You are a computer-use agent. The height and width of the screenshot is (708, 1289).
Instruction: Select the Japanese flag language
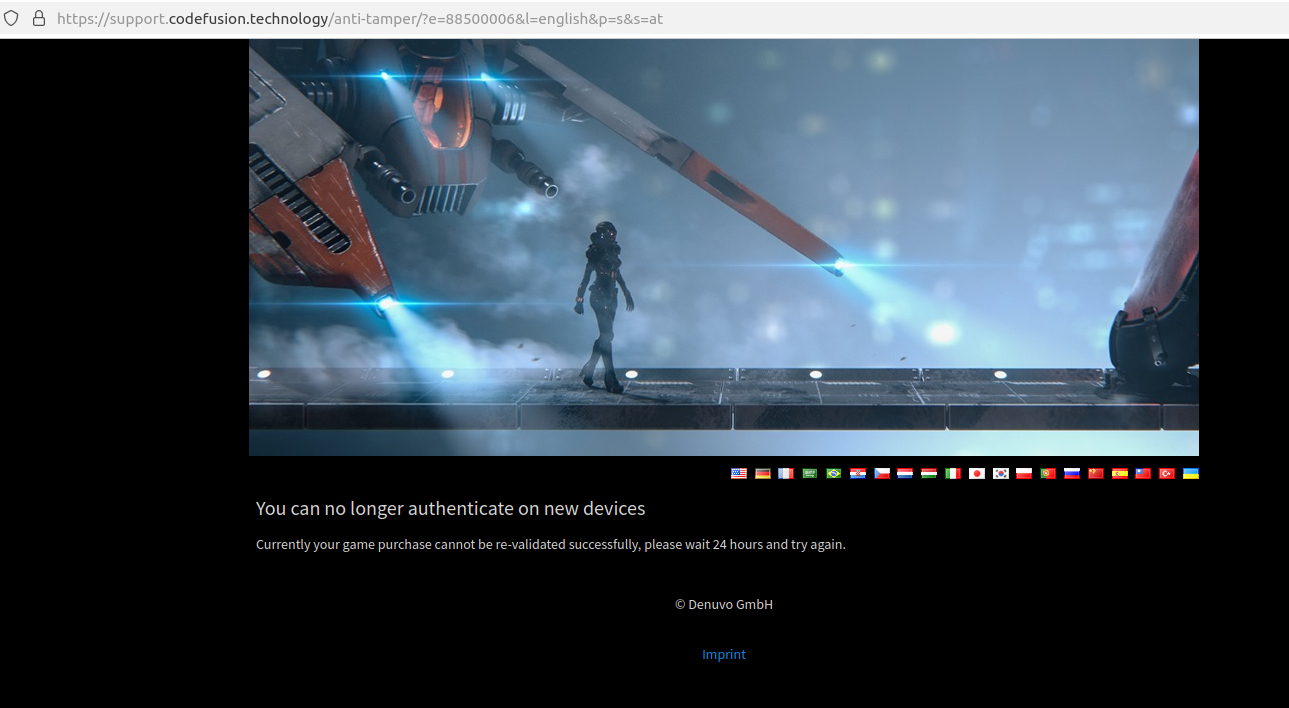(977, 474)
